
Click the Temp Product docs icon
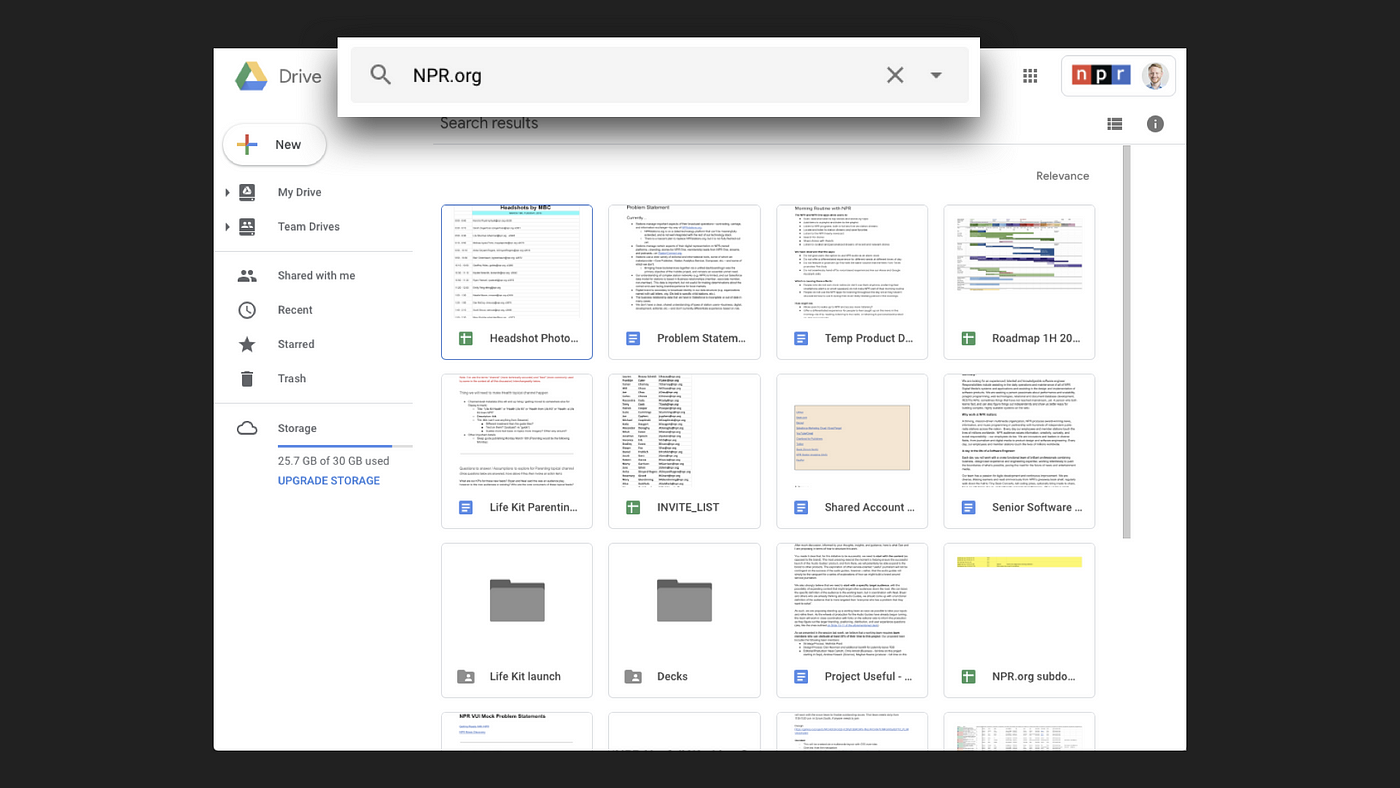pos(800,338)
